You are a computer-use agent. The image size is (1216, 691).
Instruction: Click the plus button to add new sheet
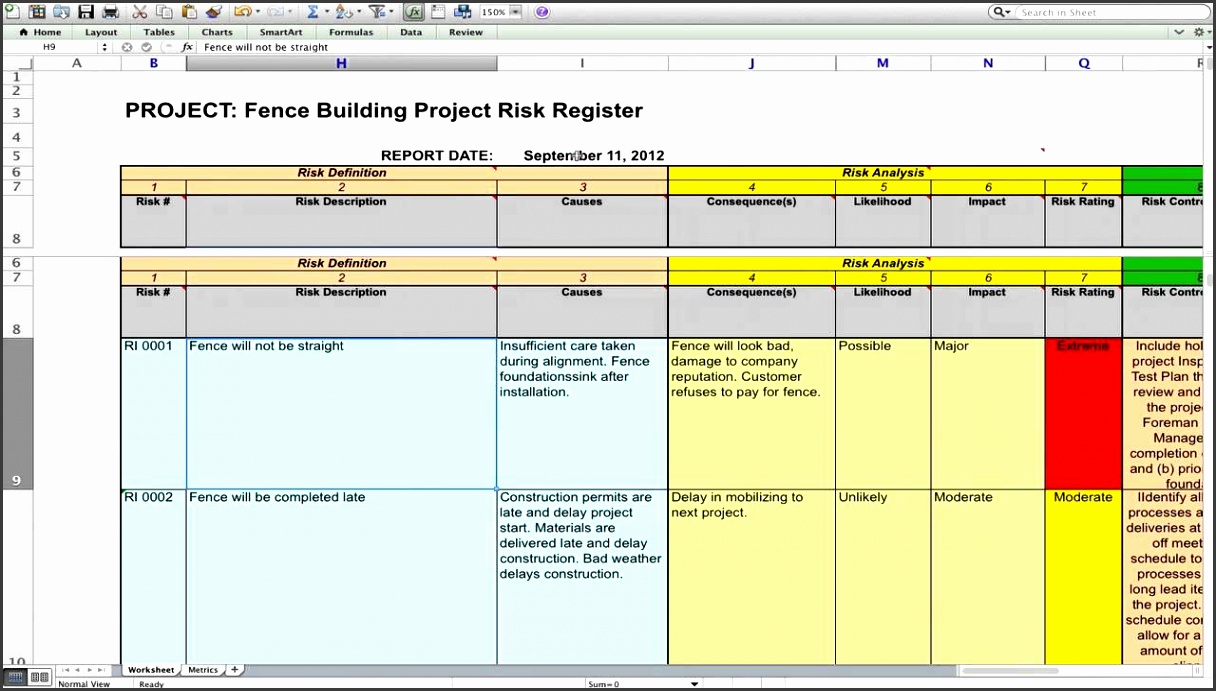pos(233,670)
